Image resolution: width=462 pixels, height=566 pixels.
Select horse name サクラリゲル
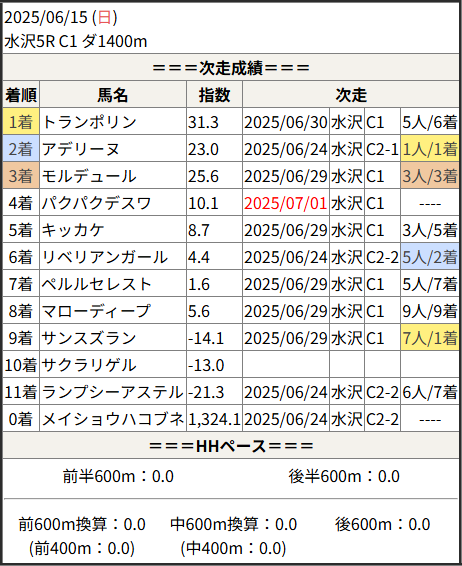click(89, 365)
